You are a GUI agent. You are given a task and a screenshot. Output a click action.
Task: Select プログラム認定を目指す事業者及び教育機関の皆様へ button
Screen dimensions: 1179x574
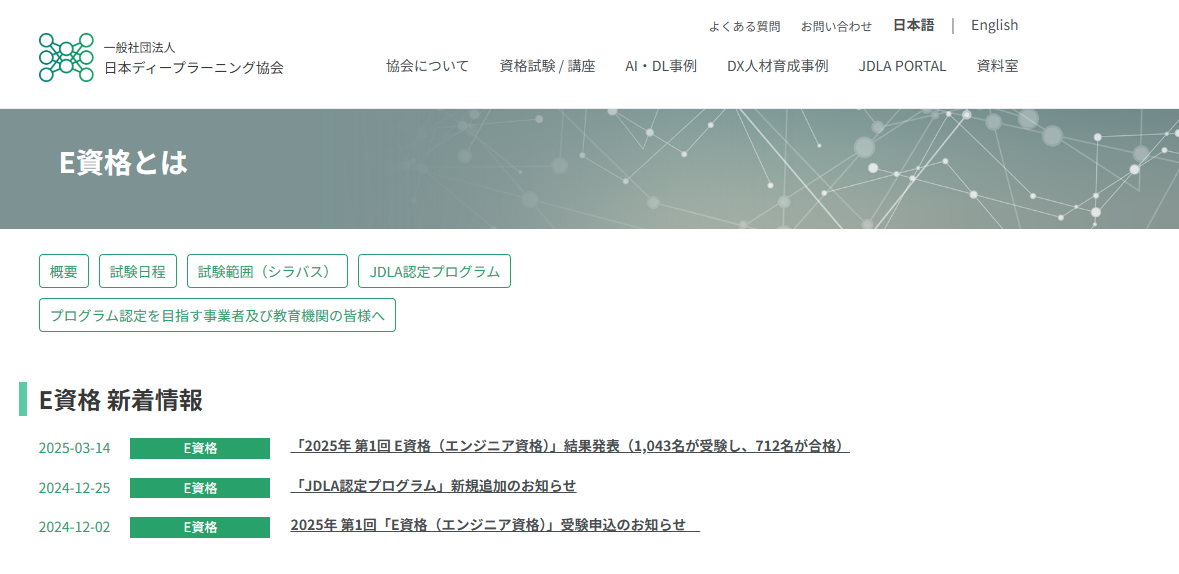(217, 315)
